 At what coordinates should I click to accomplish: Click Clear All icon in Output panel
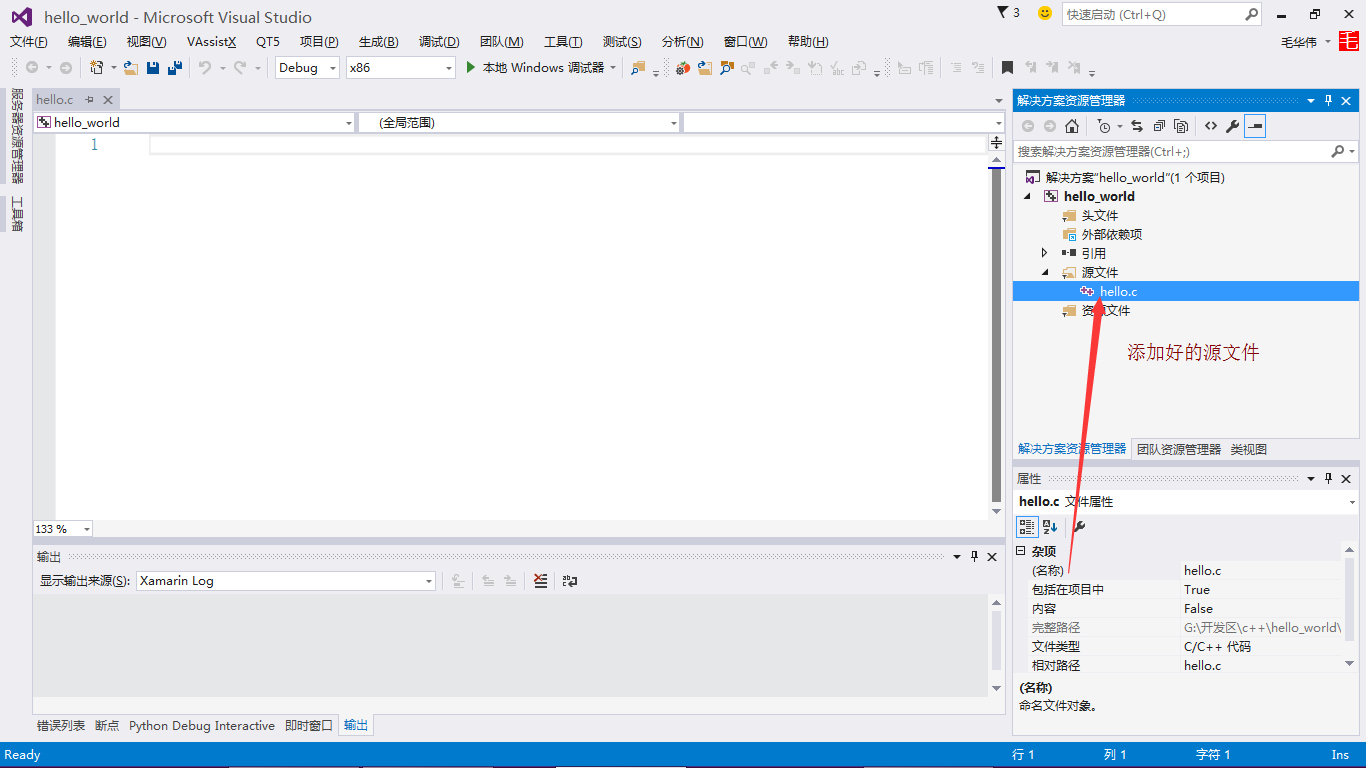click(540, 580)
